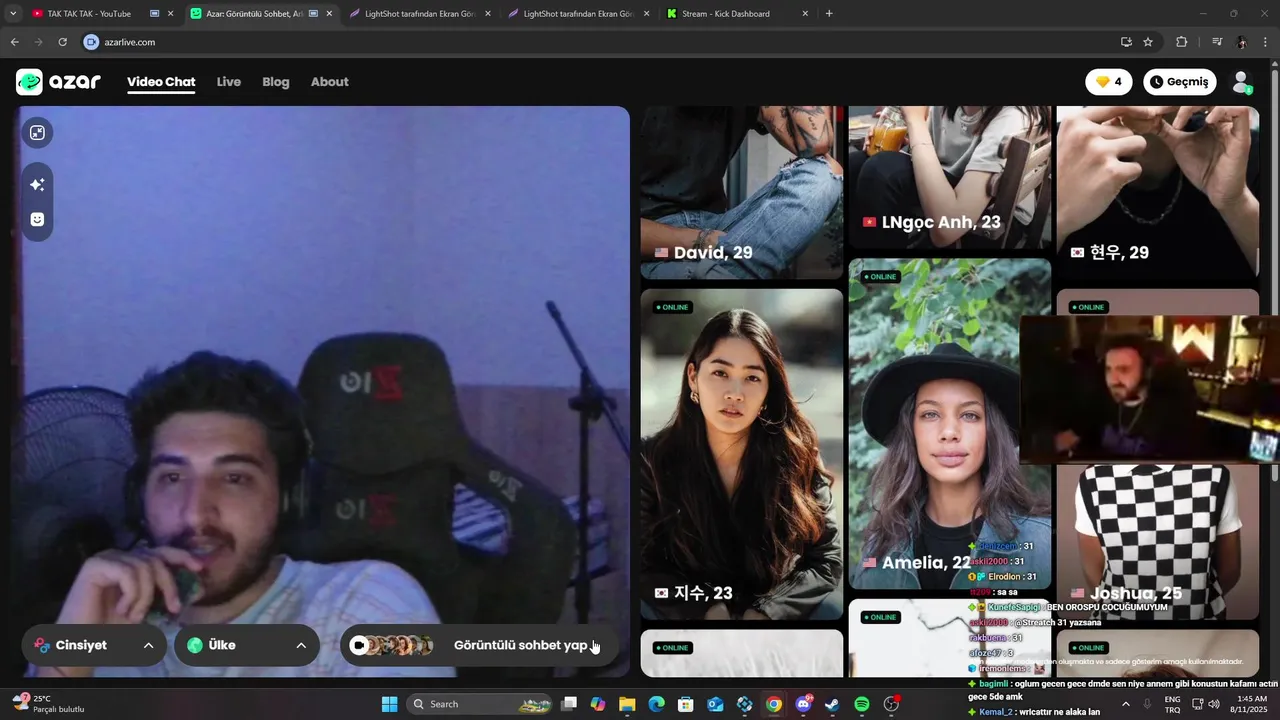Switch to the Live tab
1280x720 pixels.
(x=229, y=82)
